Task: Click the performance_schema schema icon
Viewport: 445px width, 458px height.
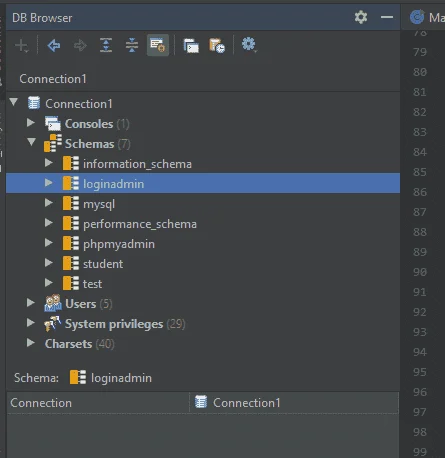Action: [x=71, y=223]
